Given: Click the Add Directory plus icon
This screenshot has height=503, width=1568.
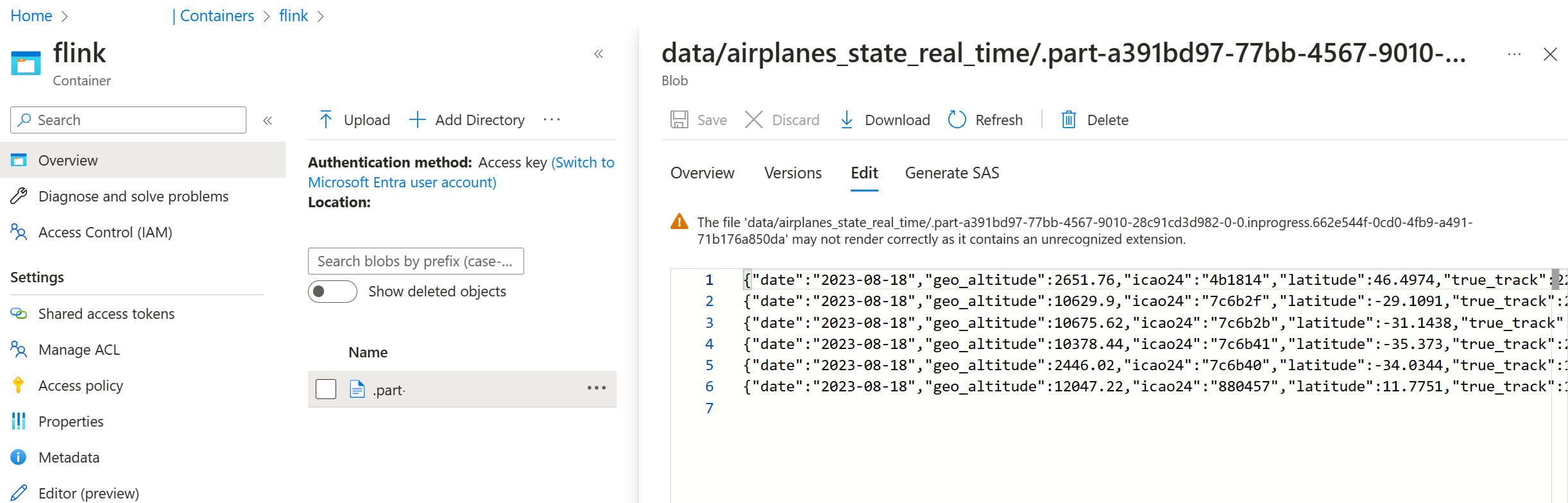Looking at the screenshot, I should [417, 120].
